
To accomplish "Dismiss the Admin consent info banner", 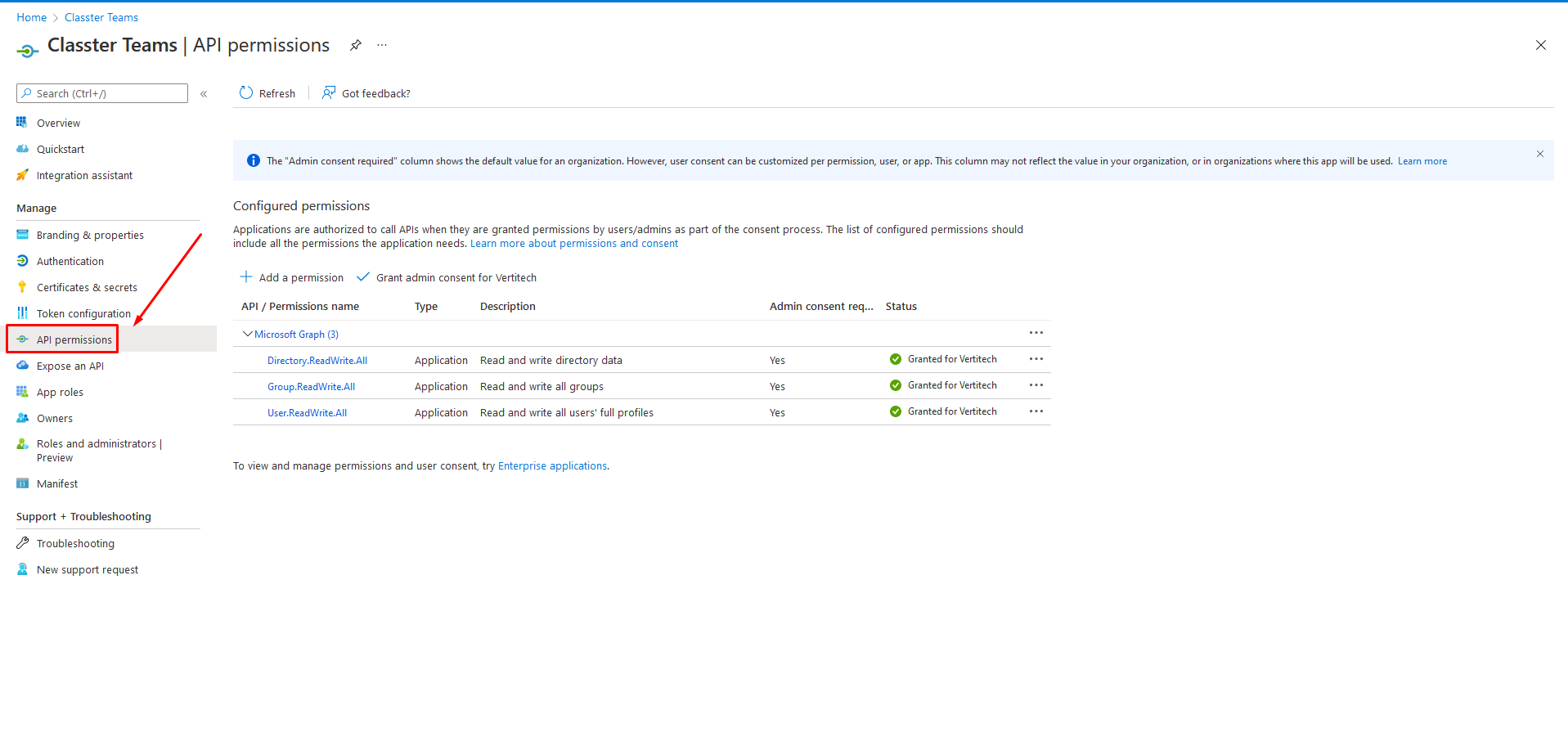I will [1539, 154].
